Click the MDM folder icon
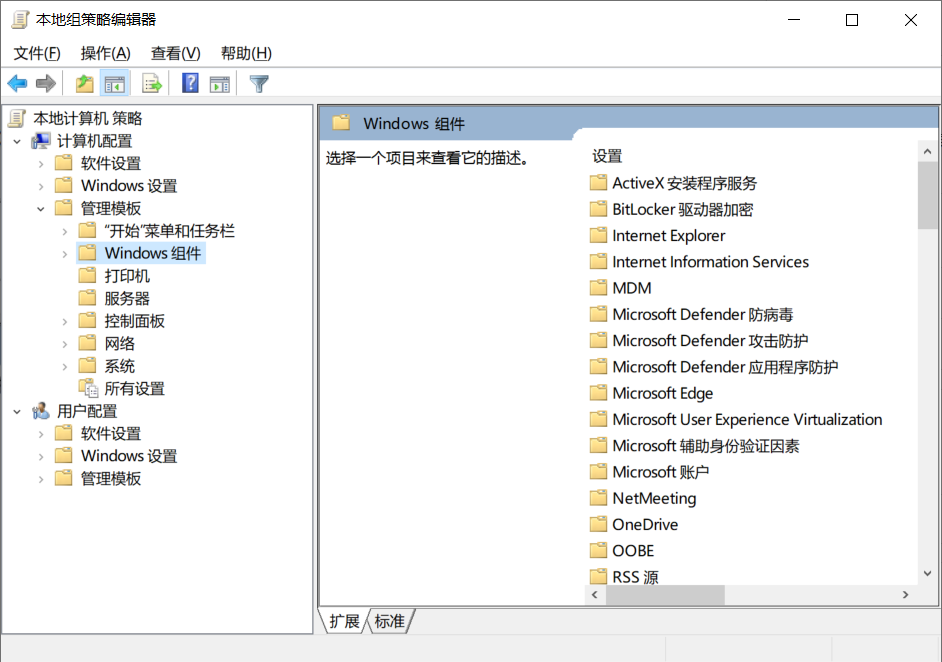The image size is (942, 662). 598,288
